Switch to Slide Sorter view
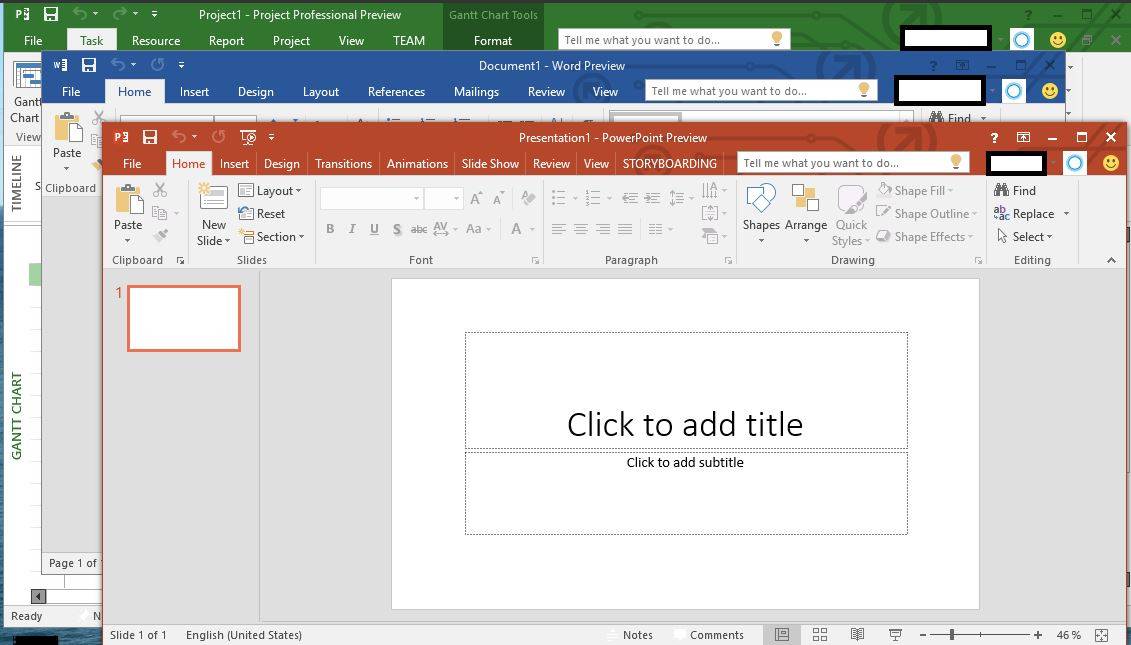Viewport: 1131px width, 645px height. 820,635
